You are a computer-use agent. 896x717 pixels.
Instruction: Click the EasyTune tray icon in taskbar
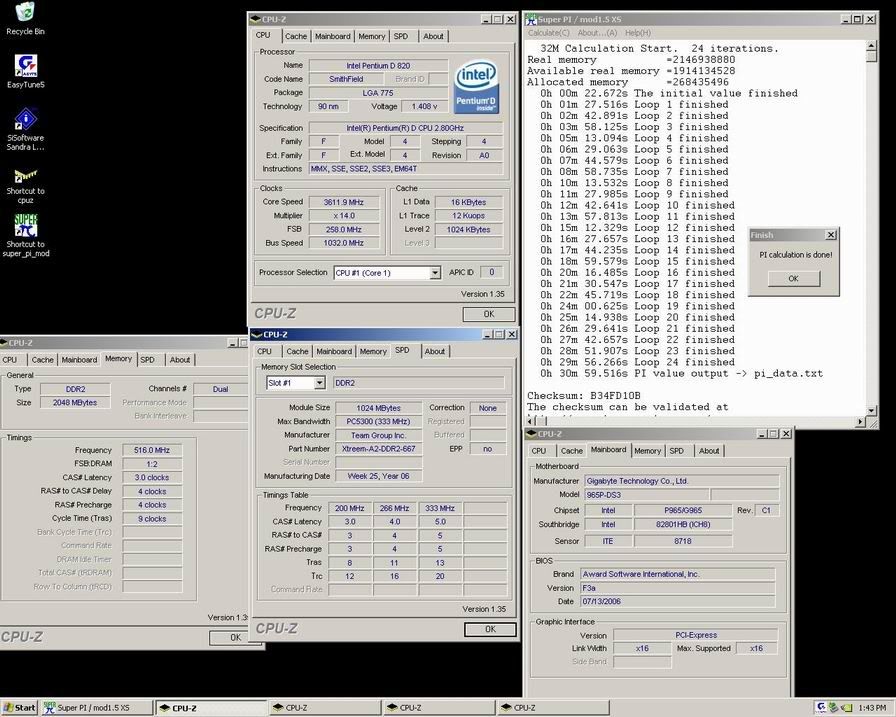click(821, 707)
